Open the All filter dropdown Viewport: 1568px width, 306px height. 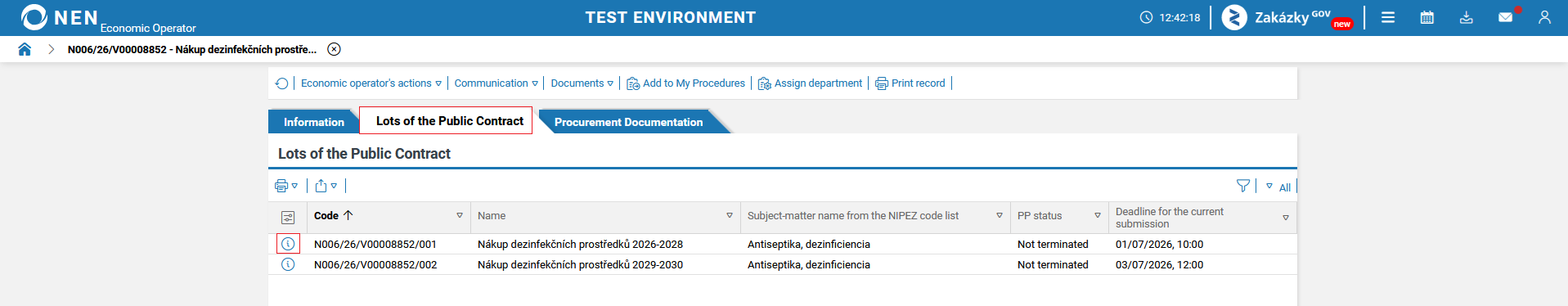point(1278,187)
